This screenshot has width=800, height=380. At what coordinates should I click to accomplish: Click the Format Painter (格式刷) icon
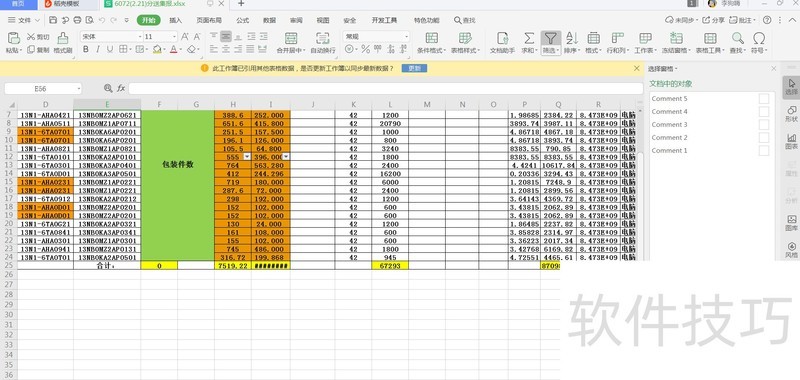[x=63, y=38]
